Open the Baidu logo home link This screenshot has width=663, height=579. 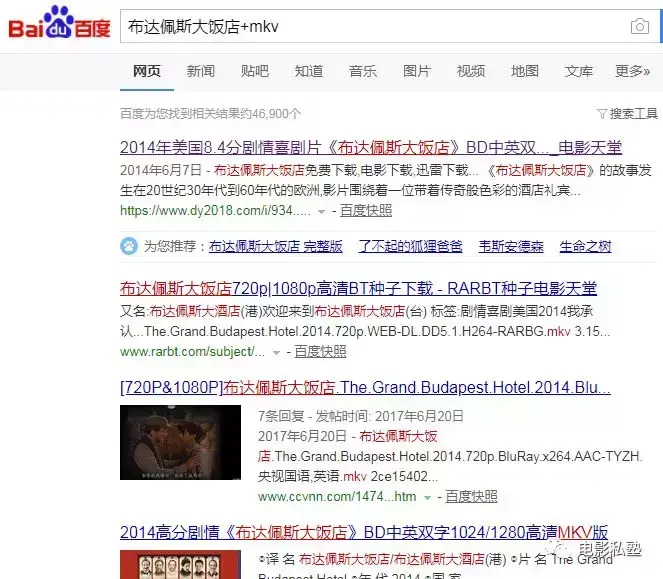tap(59, 23)
